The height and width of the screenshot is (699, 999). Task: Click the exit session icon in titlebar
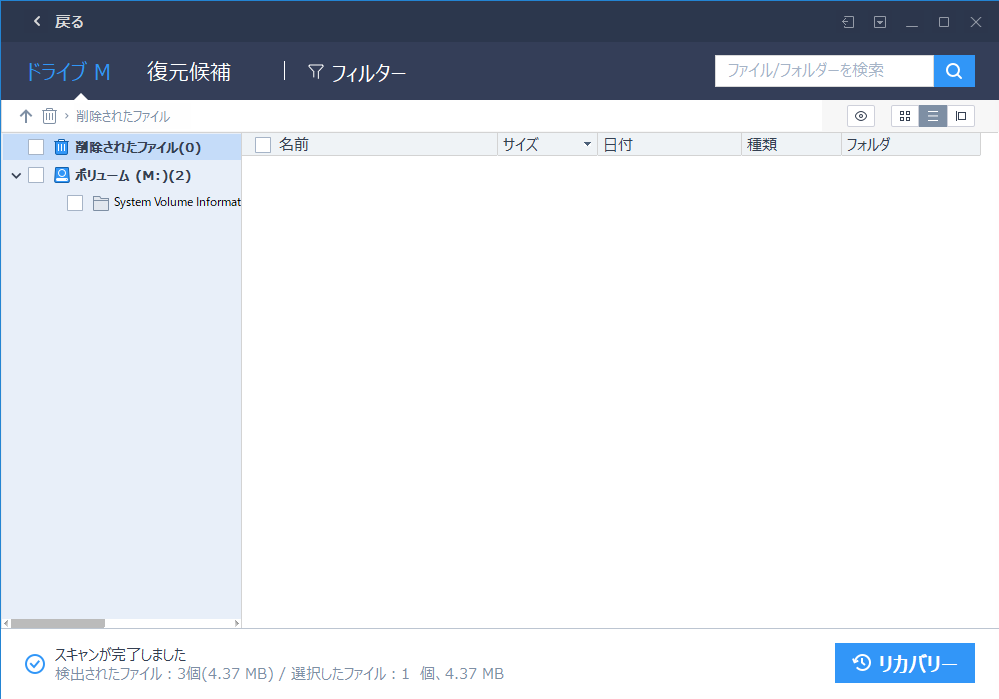click(x=849, y=21)
